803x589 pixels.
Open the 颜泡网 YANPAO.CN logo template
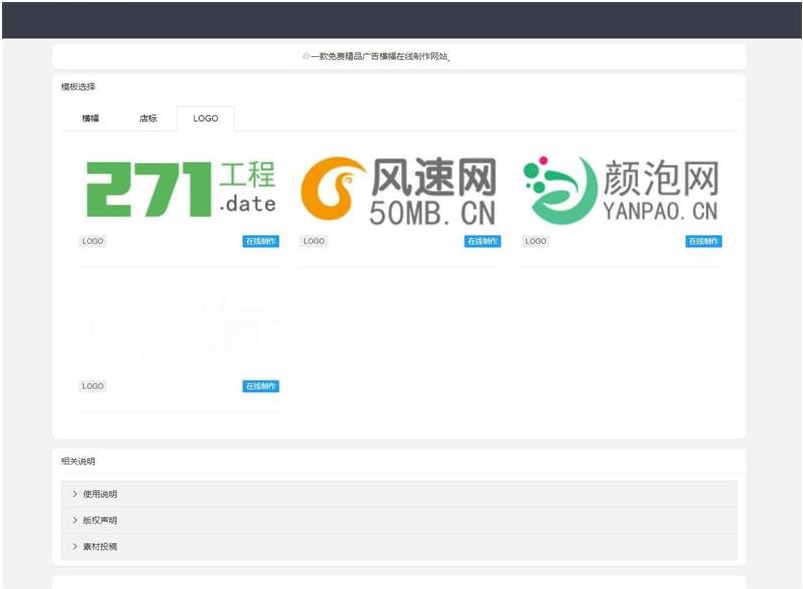[621, 190]
